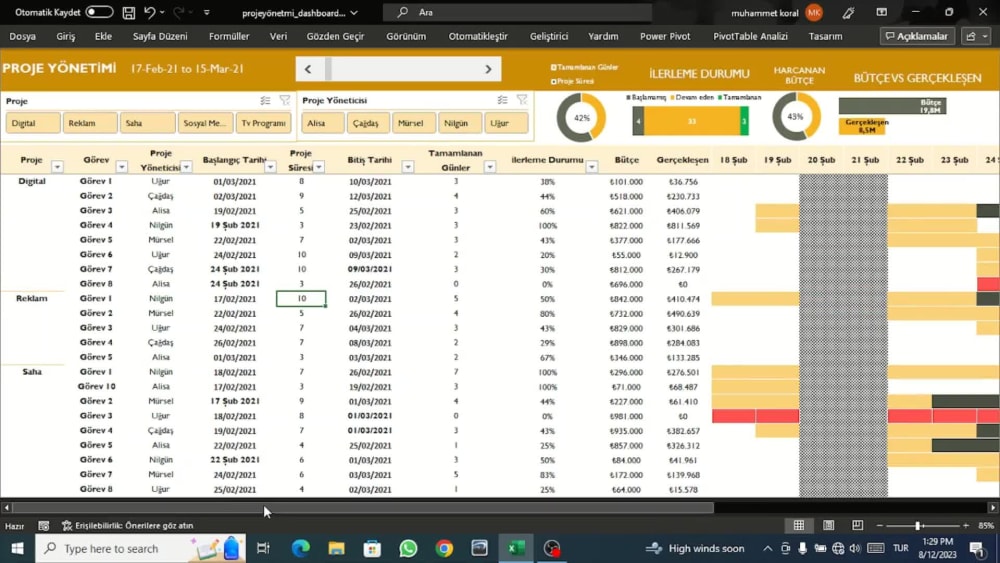Select Reklam slicer button
The height and width of the screenshot is (563, 1000).
coord(90,123)
